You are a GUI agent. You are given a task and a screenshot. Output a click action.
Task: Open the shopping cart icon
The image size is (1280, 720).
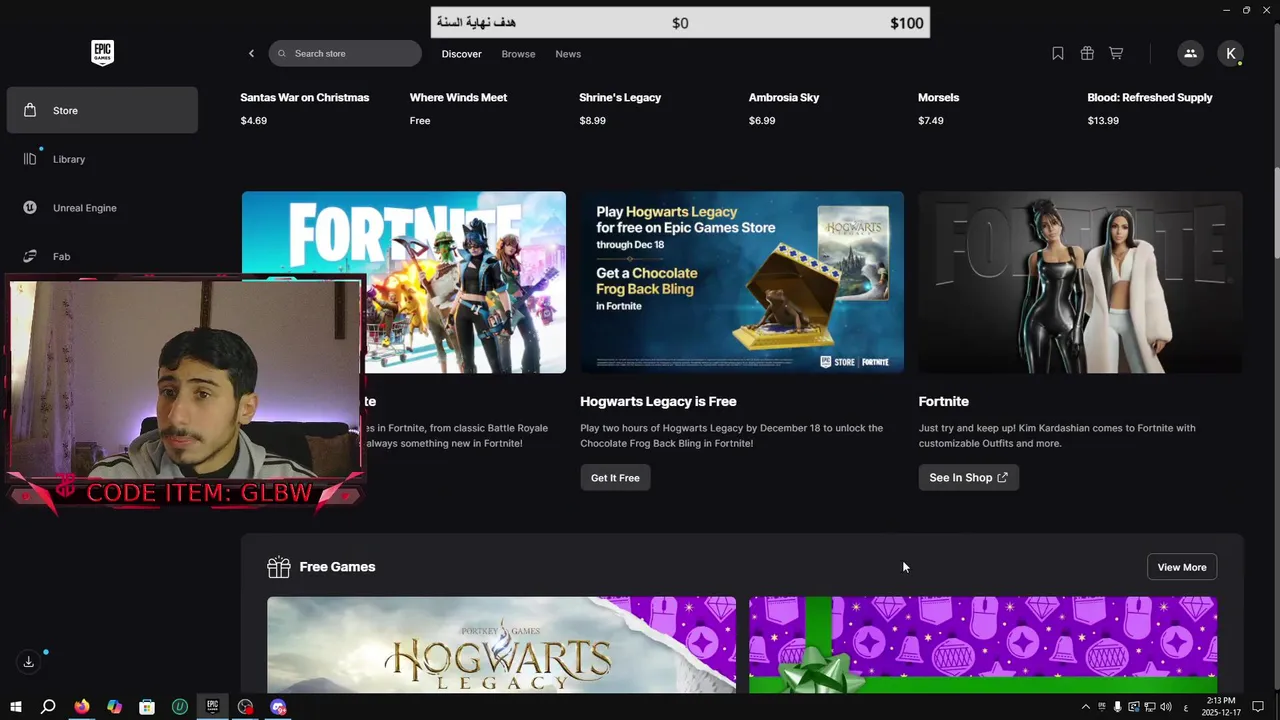tap(1116, 54)
